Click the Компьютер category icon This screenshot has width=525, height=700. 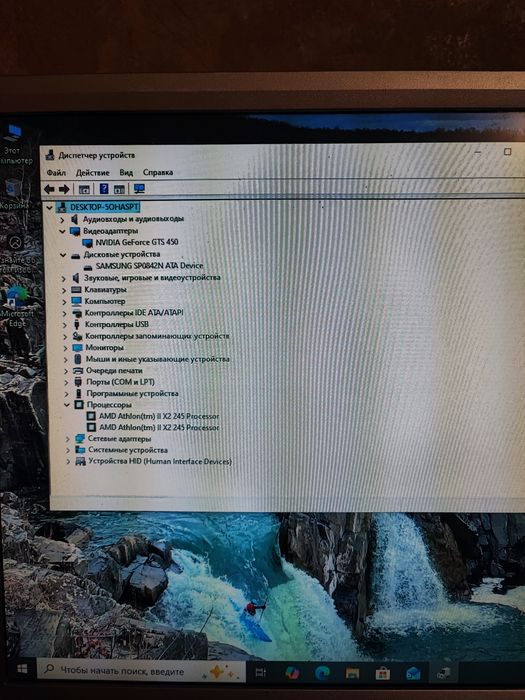[x=77, y=301]
